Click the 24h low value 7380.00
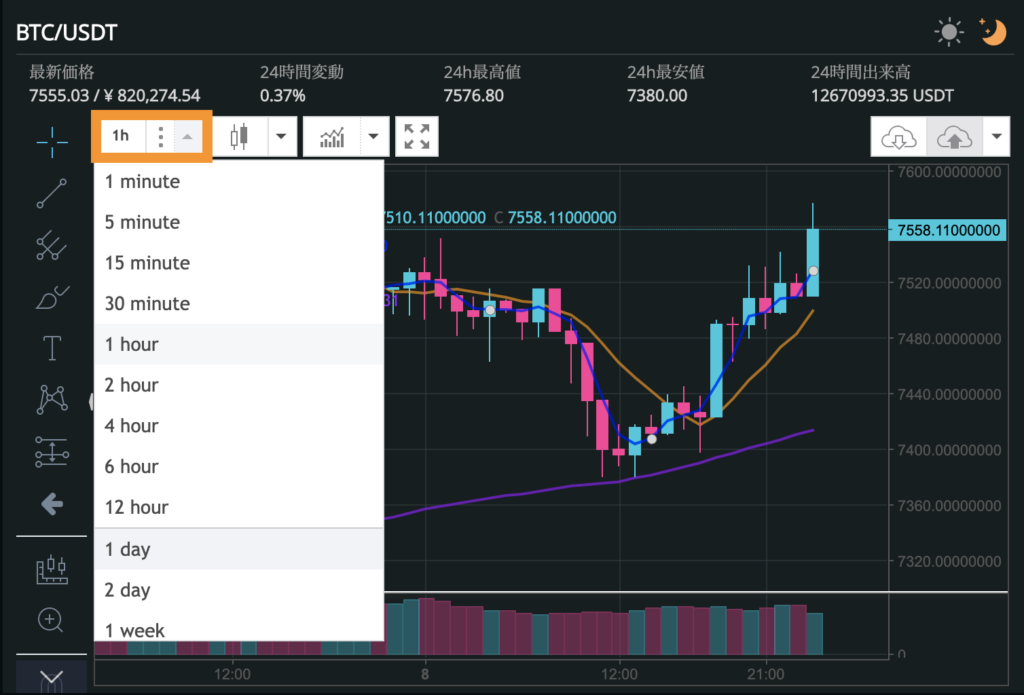 point(657,96)
